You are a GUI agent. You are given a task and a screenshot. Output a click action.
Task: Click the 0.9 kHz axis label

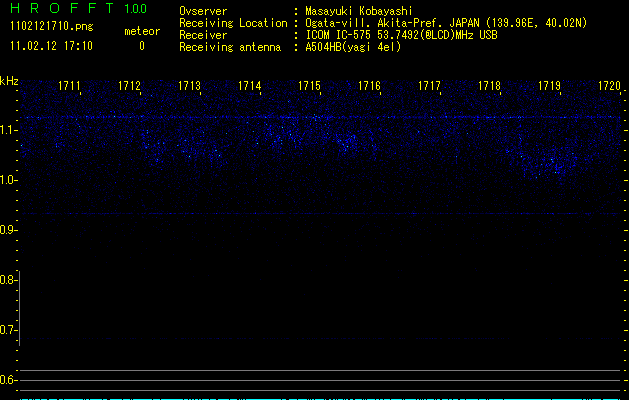click(x=8, y=230)
